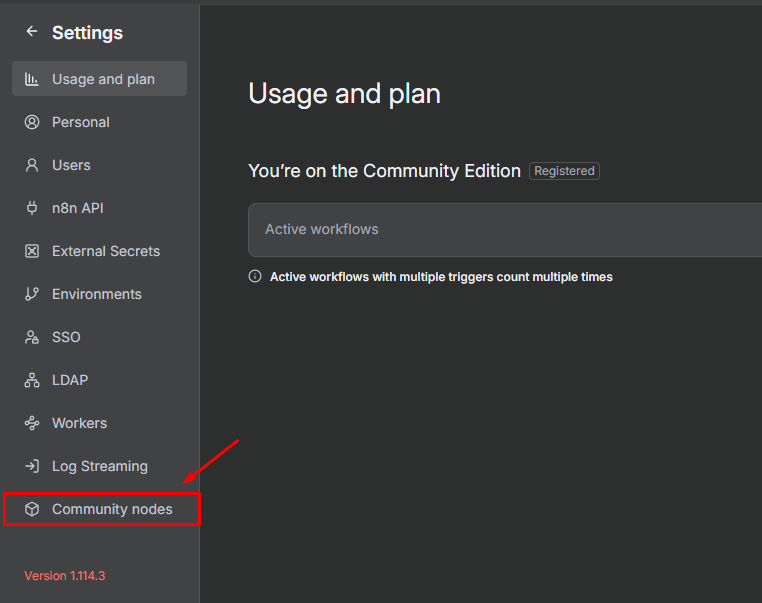Screen dimensions: 762x603
Task: Click the Personal user circle icon
Action: coord(32,122)
